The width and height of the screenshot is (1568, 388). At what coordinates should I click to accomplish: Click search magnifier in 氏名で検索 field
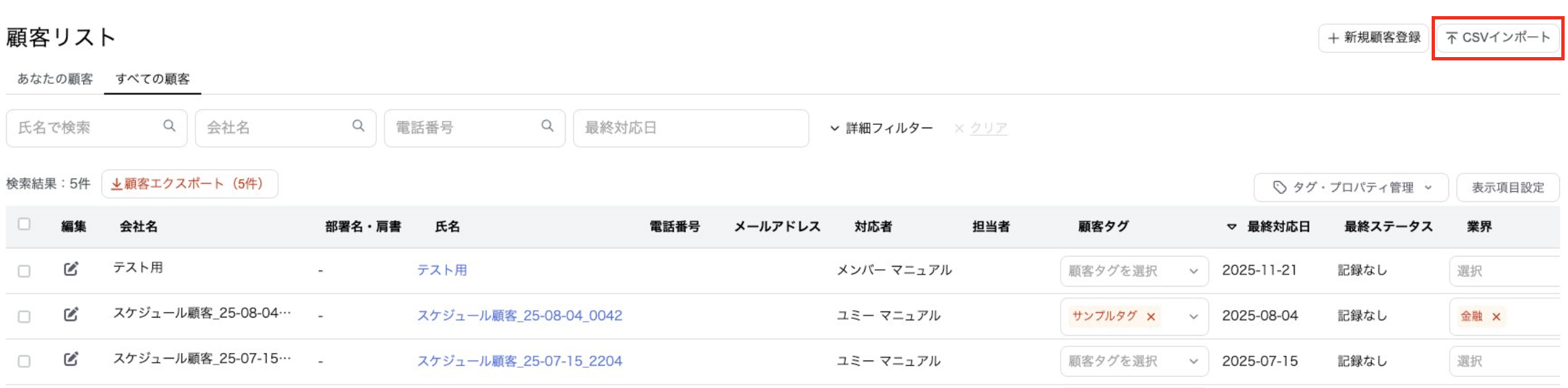pos(169,126)
